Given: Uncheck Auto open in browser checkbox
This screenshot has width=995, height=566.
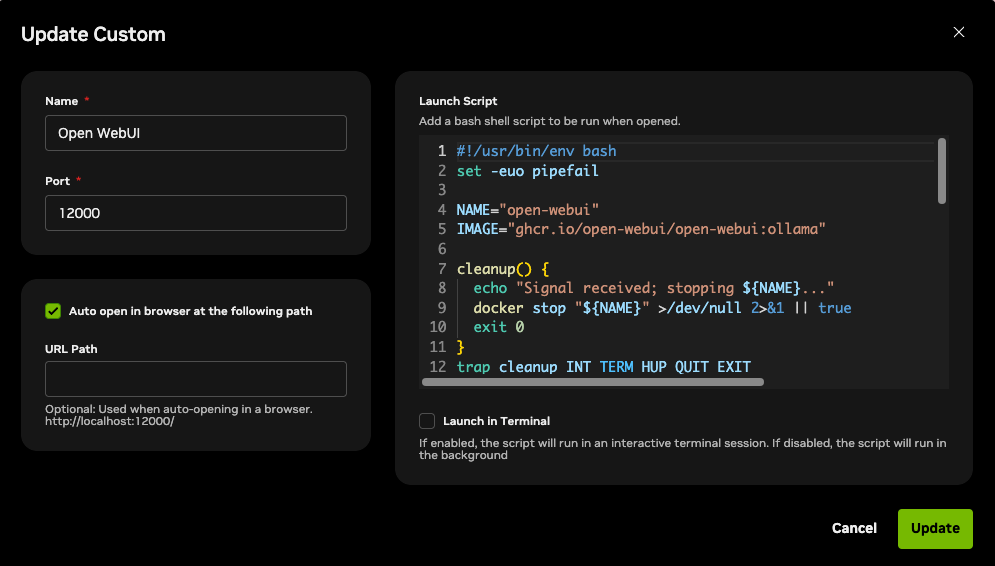Looking at the screenshot, I should (x=54, y=311).
